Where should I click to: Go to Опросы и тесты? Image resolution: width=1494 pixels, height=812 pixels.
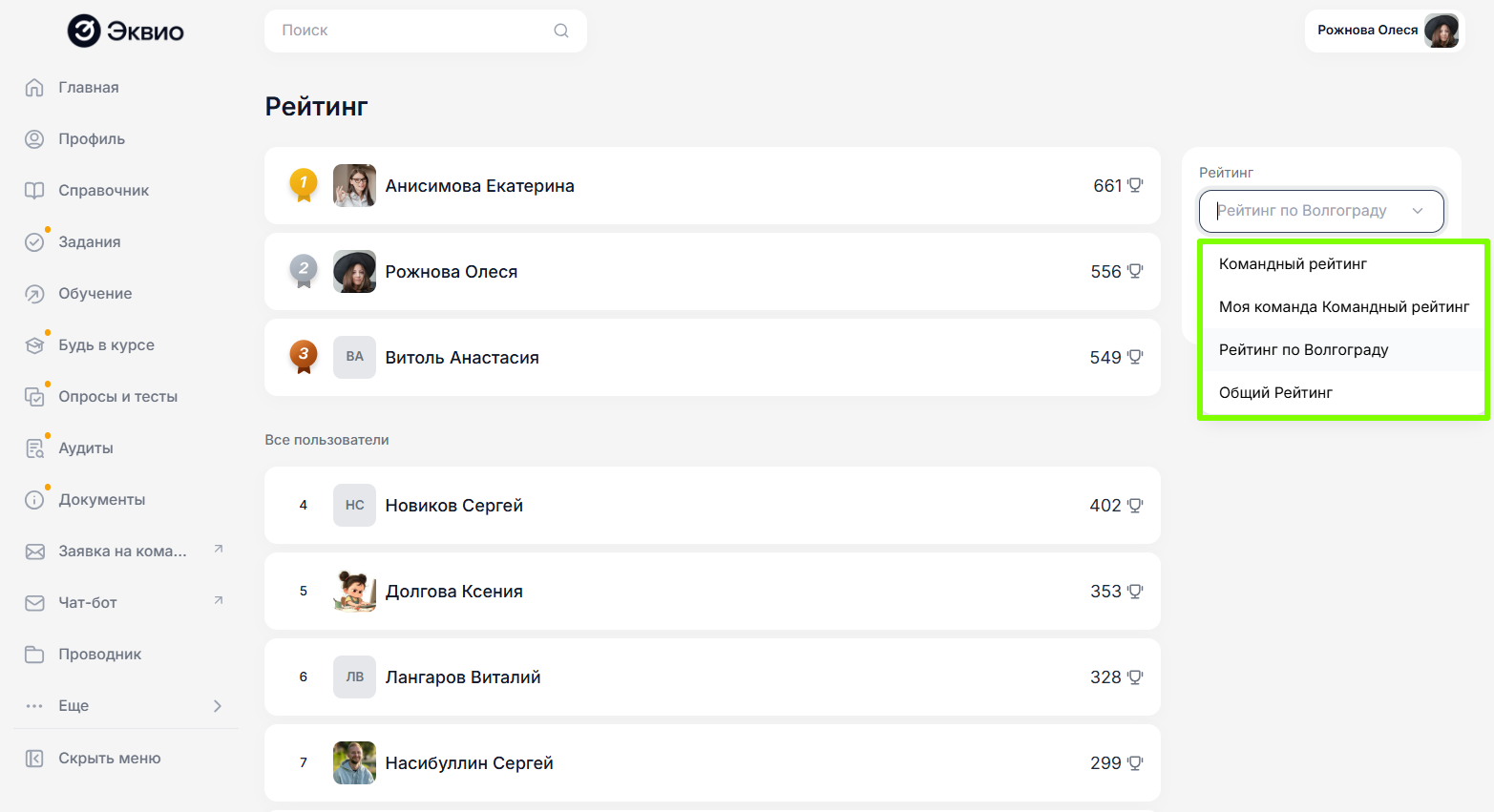click(117, 397)
